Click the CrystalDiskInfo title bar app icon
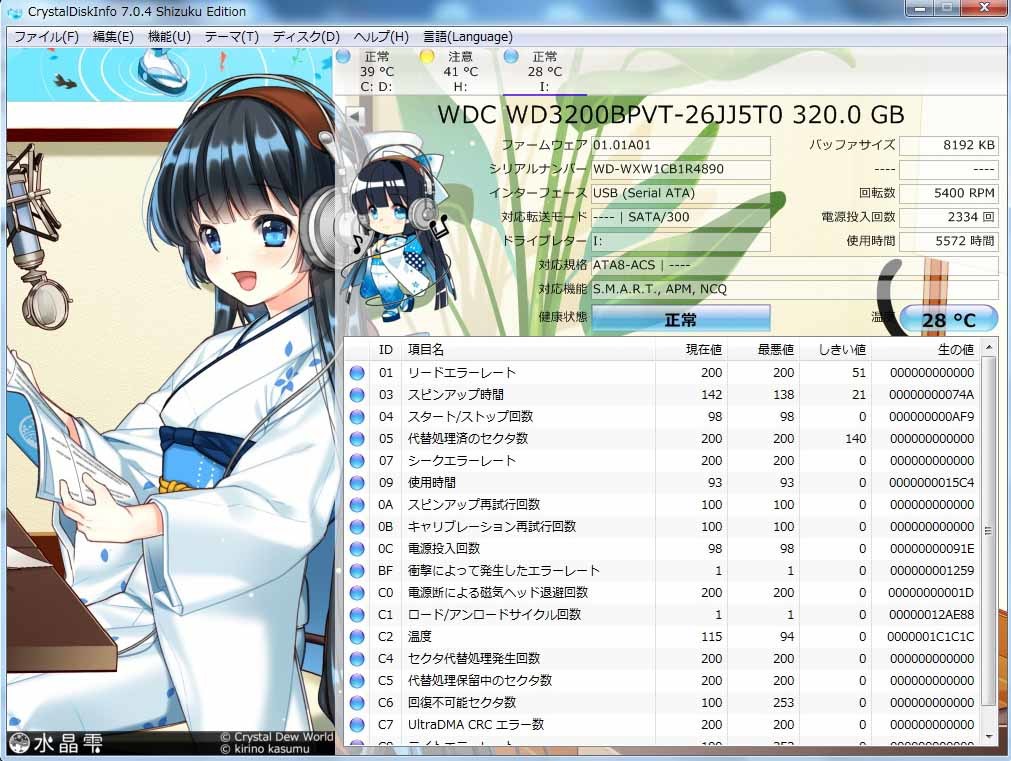Image resolution: width=1011 pixels, height=761 pixels. (x=15, y=12)
